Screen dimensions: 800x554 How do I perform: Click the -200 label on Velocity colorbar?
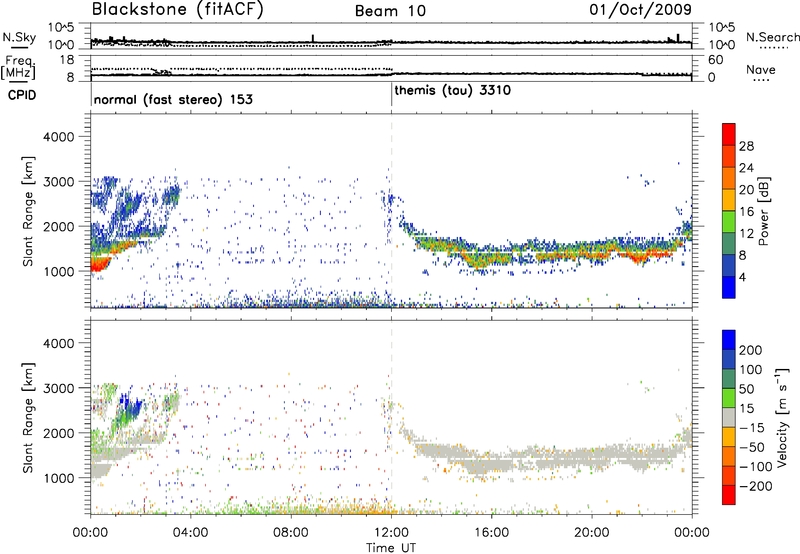pos(756,486)
